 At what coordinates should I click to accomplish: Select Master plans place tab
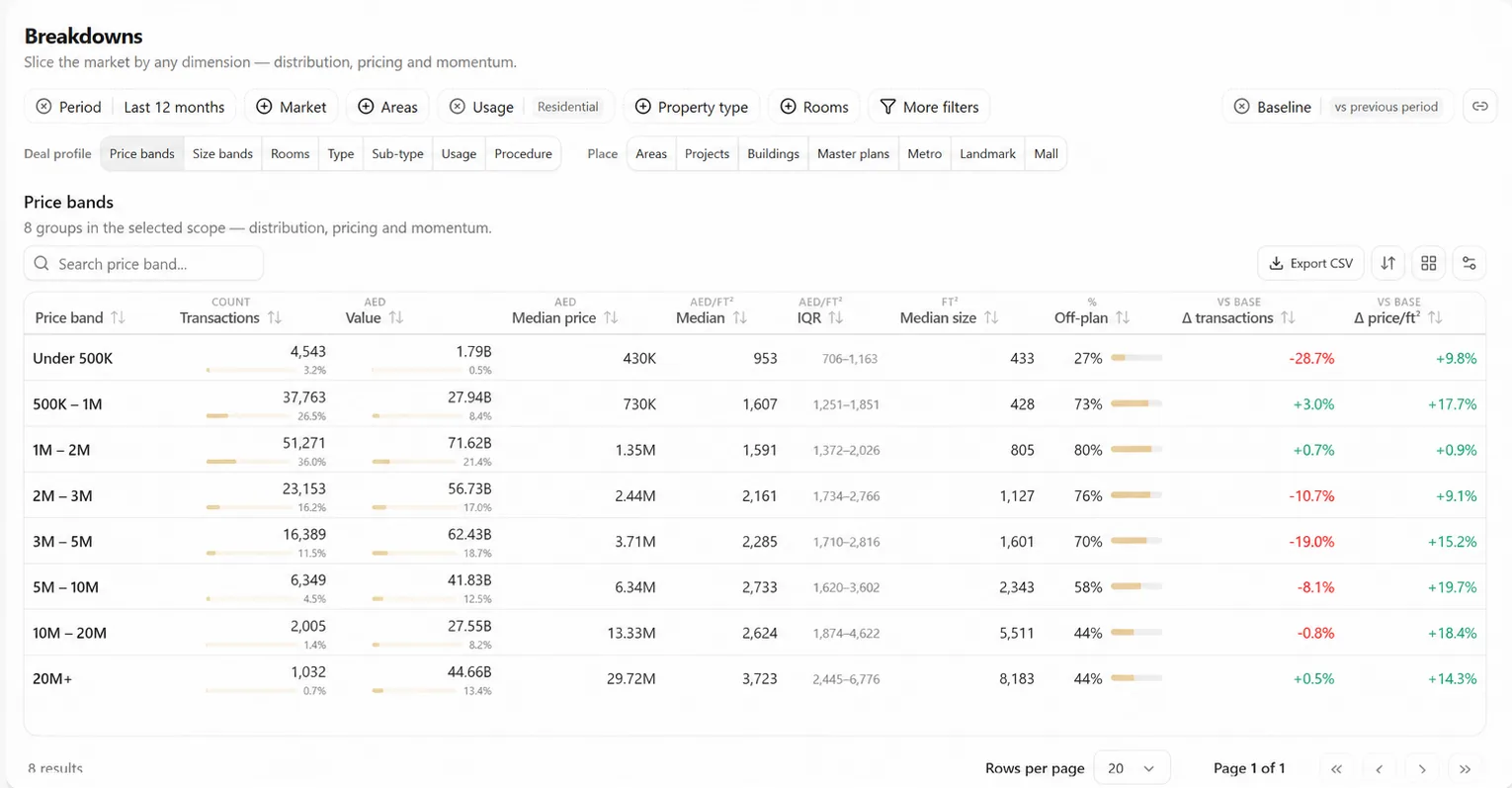click(853, 153)
